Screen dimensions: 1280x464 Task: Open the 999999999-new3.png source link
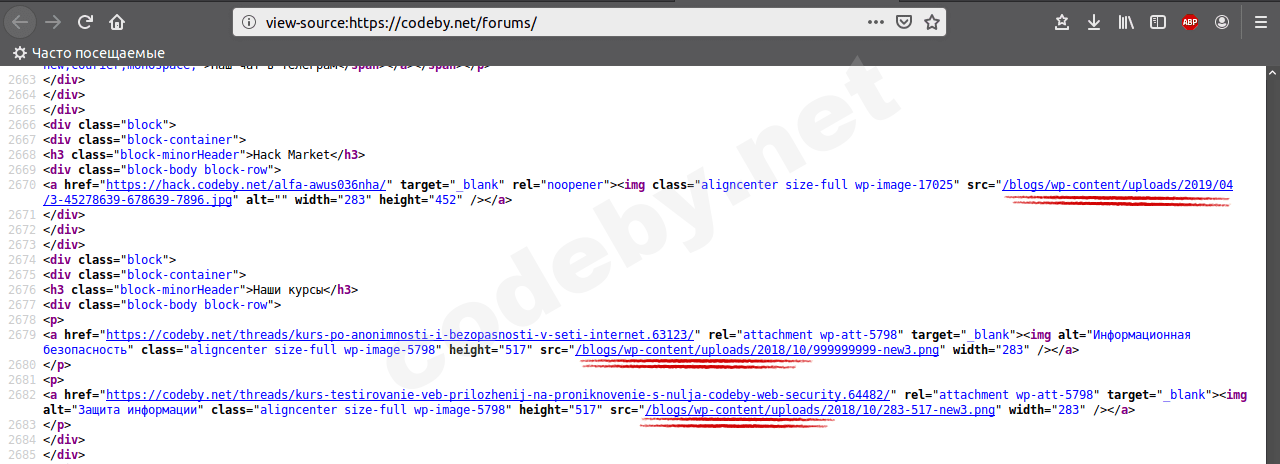coord(759,350)
